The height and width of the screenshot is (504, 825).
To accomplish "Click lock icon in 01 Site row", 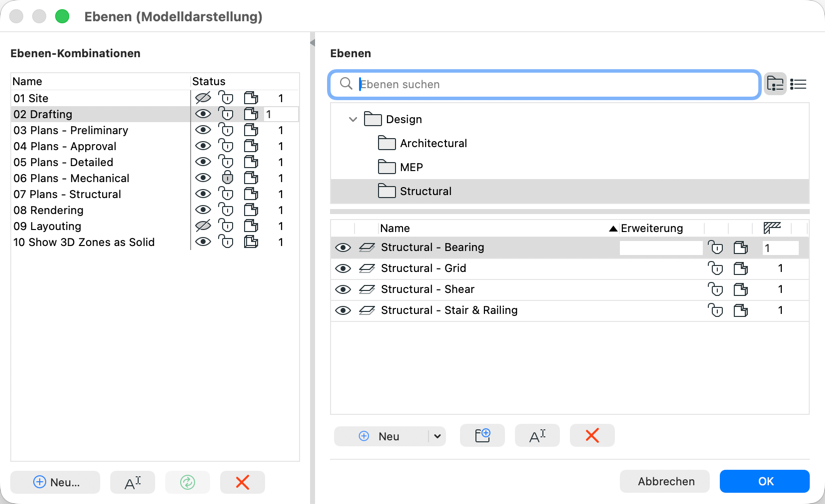I will tap(226, 98).
